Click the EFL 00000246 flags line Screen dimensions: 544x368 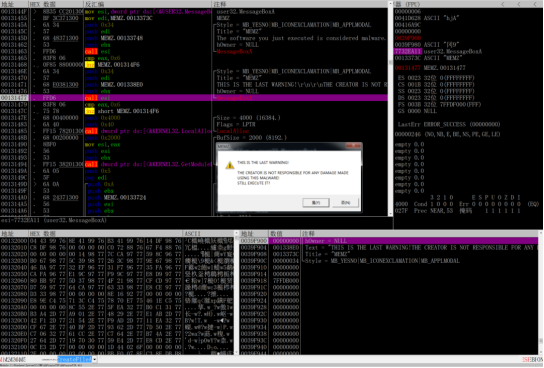[448, 135]
